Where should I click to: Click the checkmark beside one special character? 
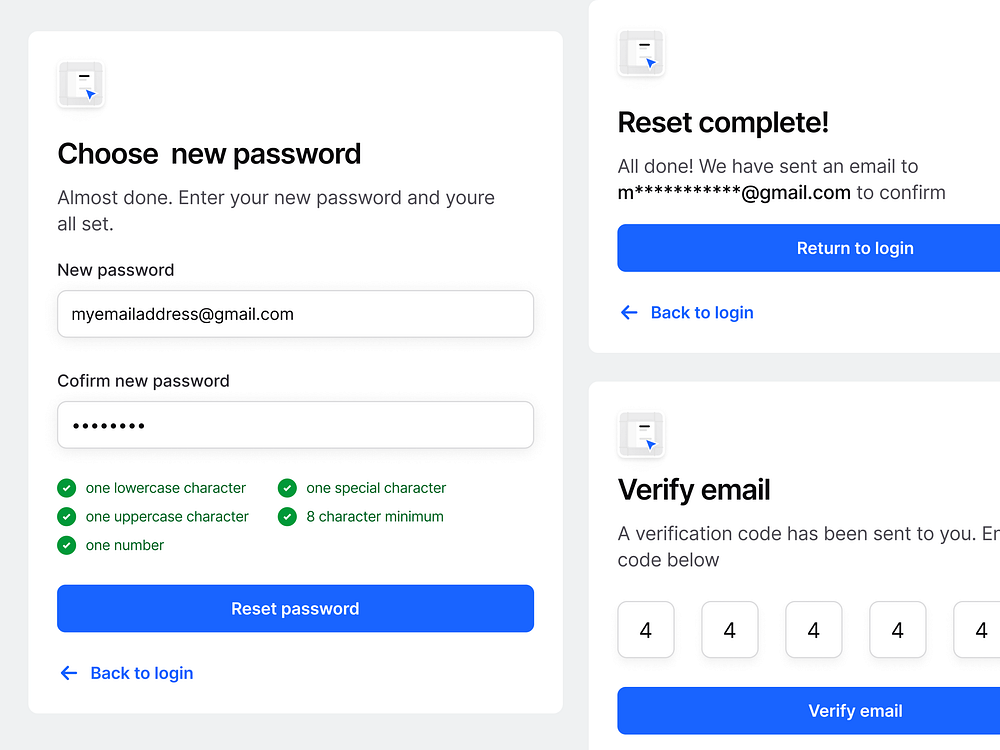287,488
